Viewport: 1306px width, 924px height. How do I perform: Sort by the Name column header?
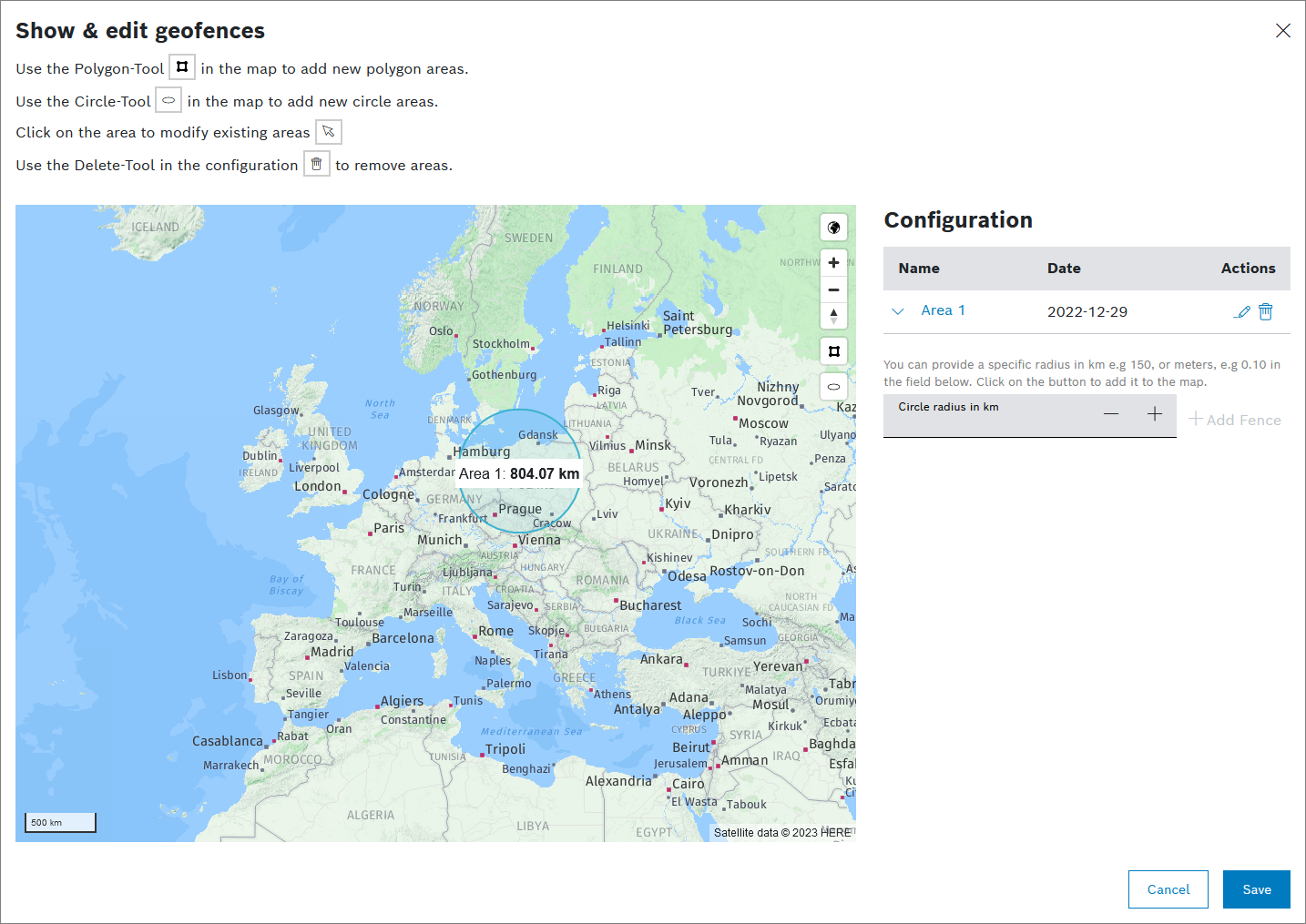919,269
